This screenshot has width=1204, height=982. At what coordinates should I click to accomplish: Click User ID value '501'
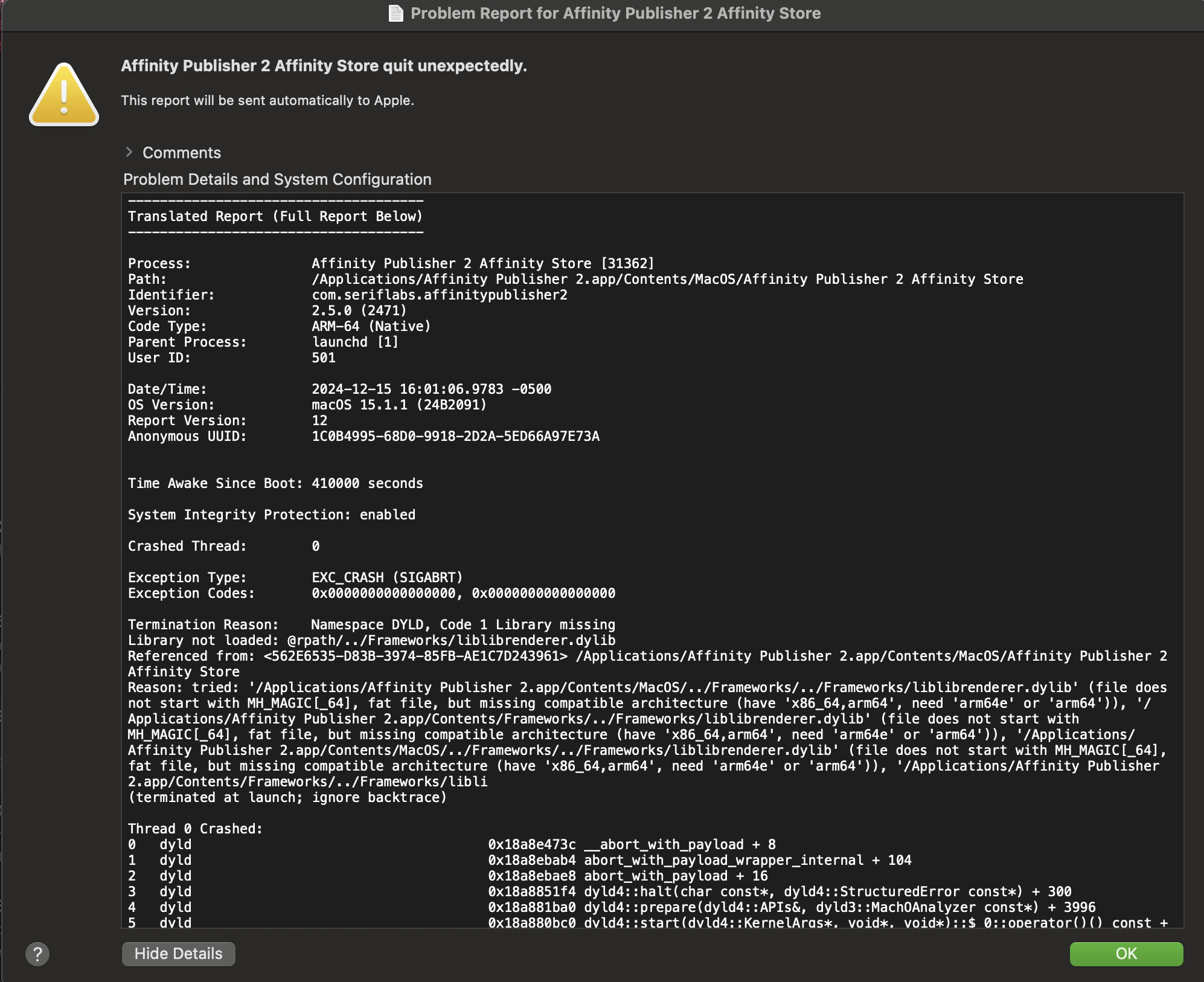pos(324,358)
